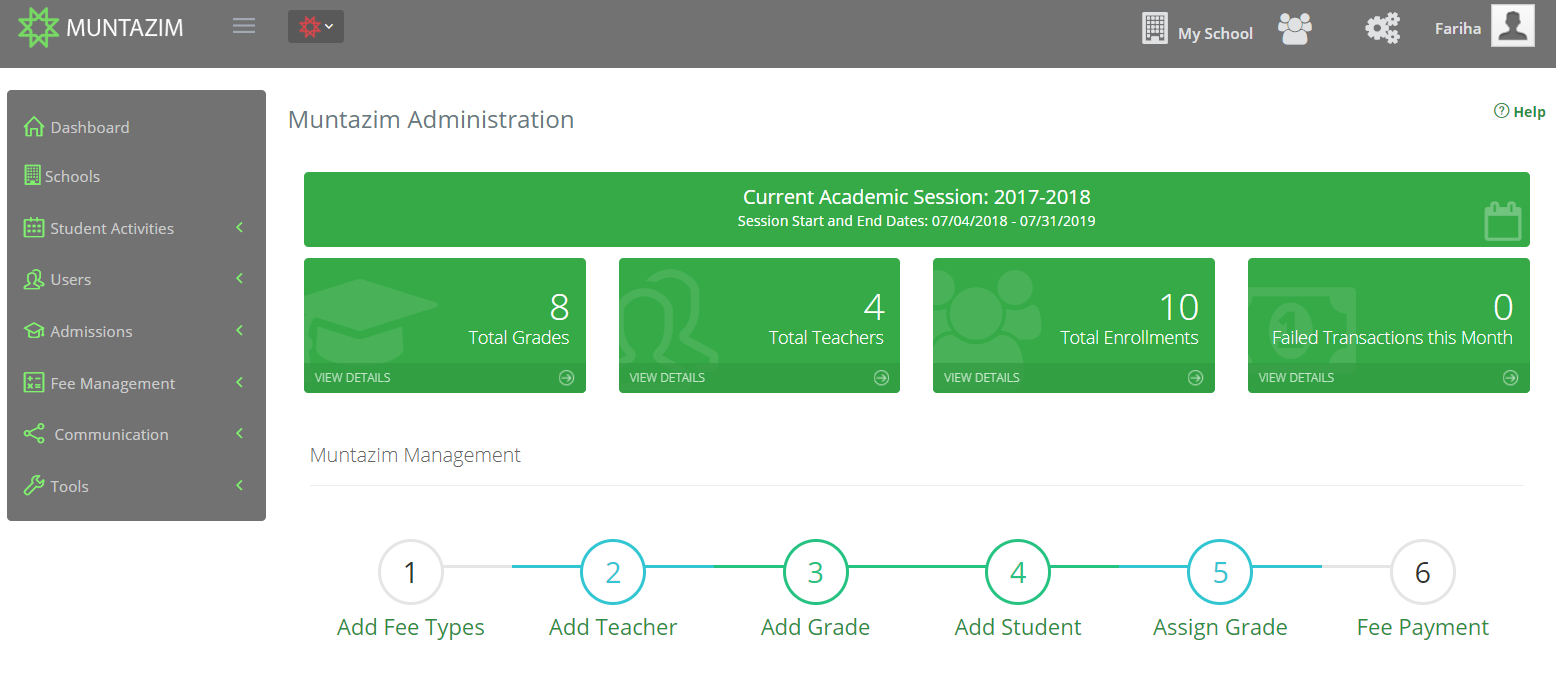Expand the Admissions chevron

pos(240,331)
